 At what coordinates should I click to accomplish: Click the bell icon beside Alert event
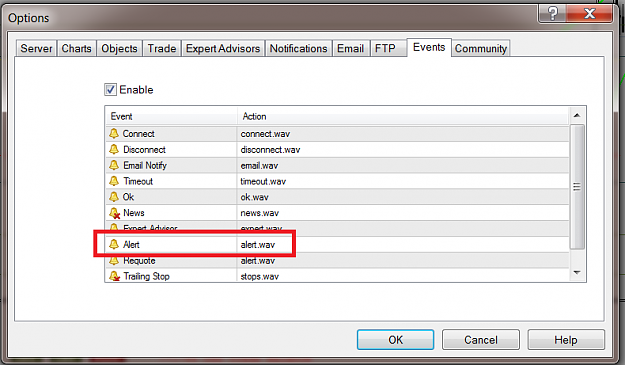click(x=114, y=244)
